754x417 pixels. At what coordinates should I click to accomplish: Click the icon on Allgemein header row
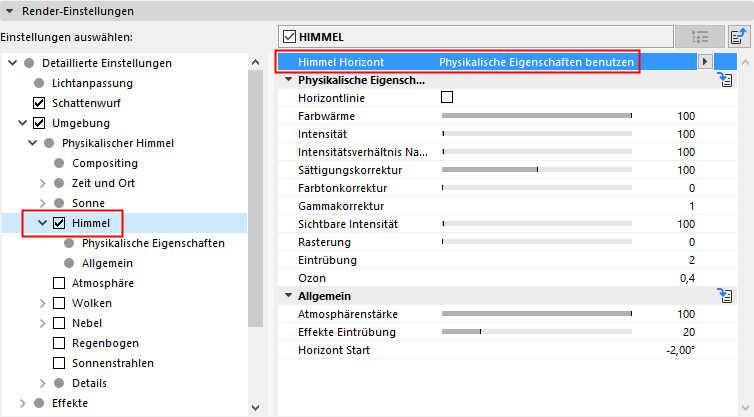click(x=727, y=296)
